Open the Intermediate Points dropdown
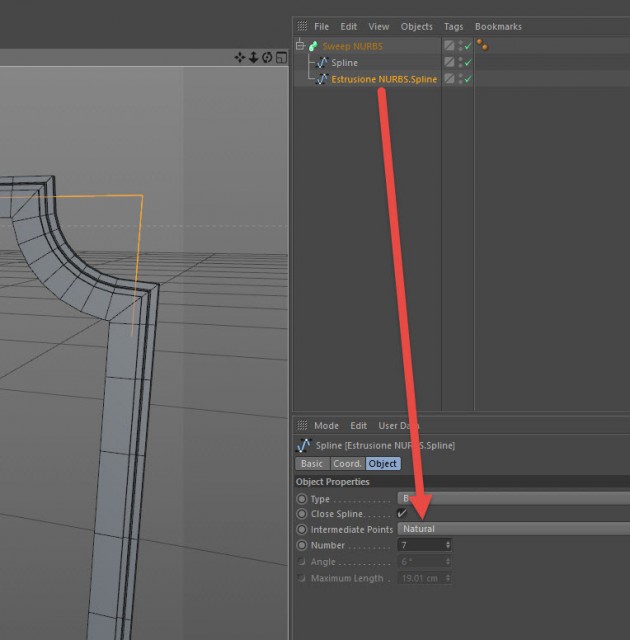 point(513,529)
